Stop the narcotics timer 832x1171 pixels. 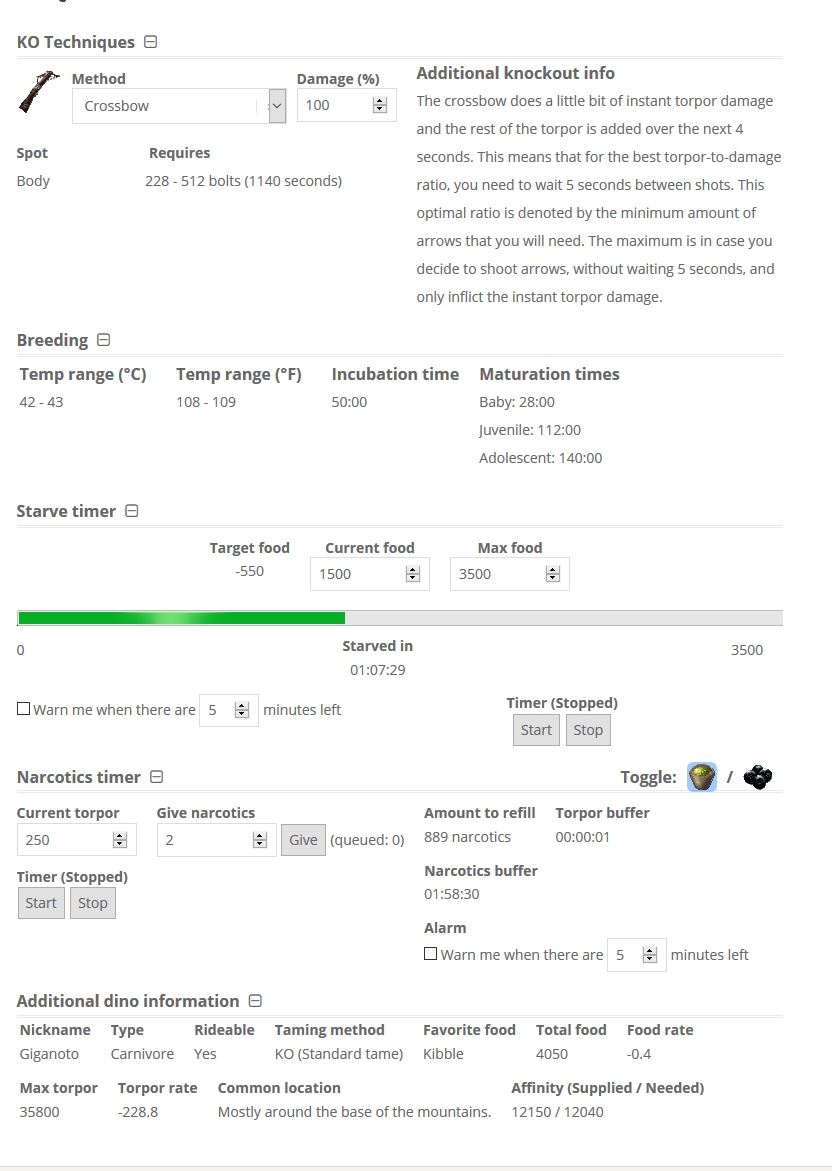tap(93, 903)
